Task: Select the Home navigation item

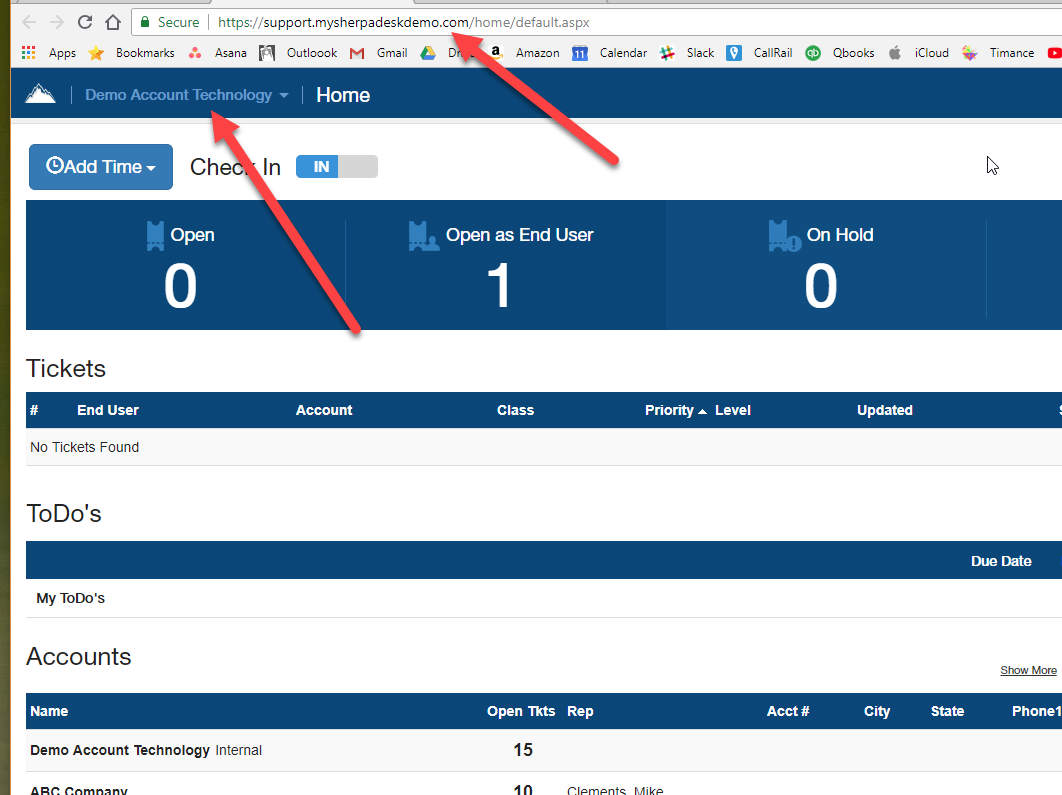Action: tap(343, 94)
